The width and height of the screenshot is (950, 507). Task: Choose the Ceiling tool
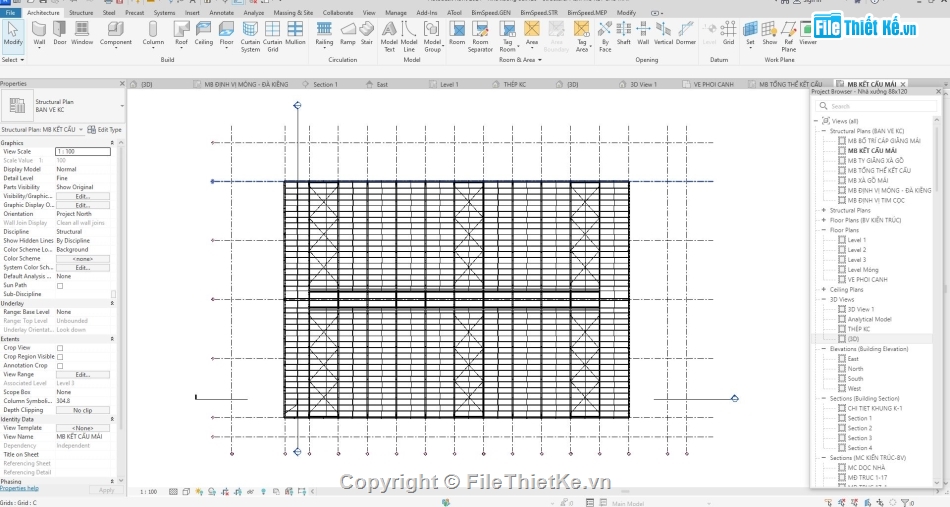click(204, 33)
